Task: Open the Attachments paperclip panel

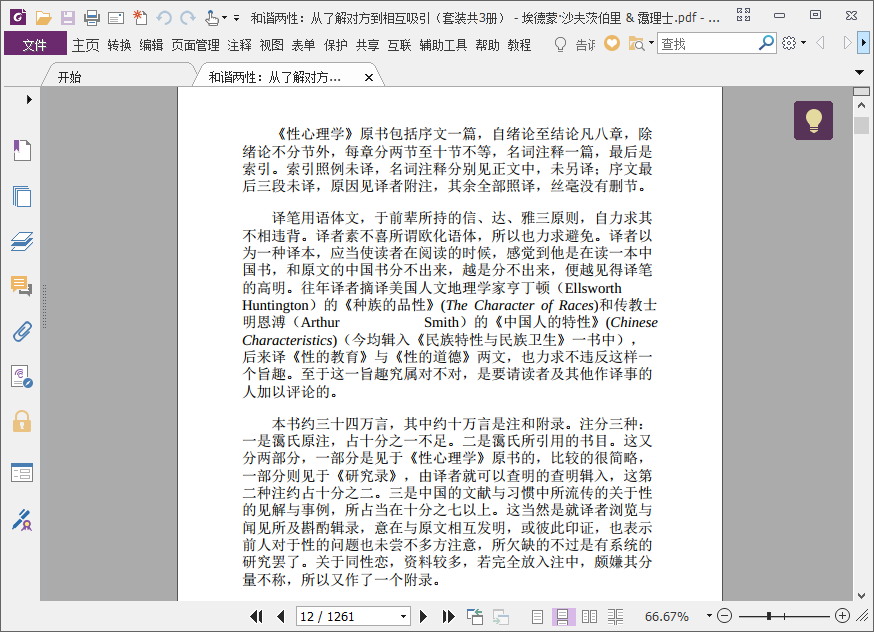Action: pyautogui.click(x=22, y=332)
